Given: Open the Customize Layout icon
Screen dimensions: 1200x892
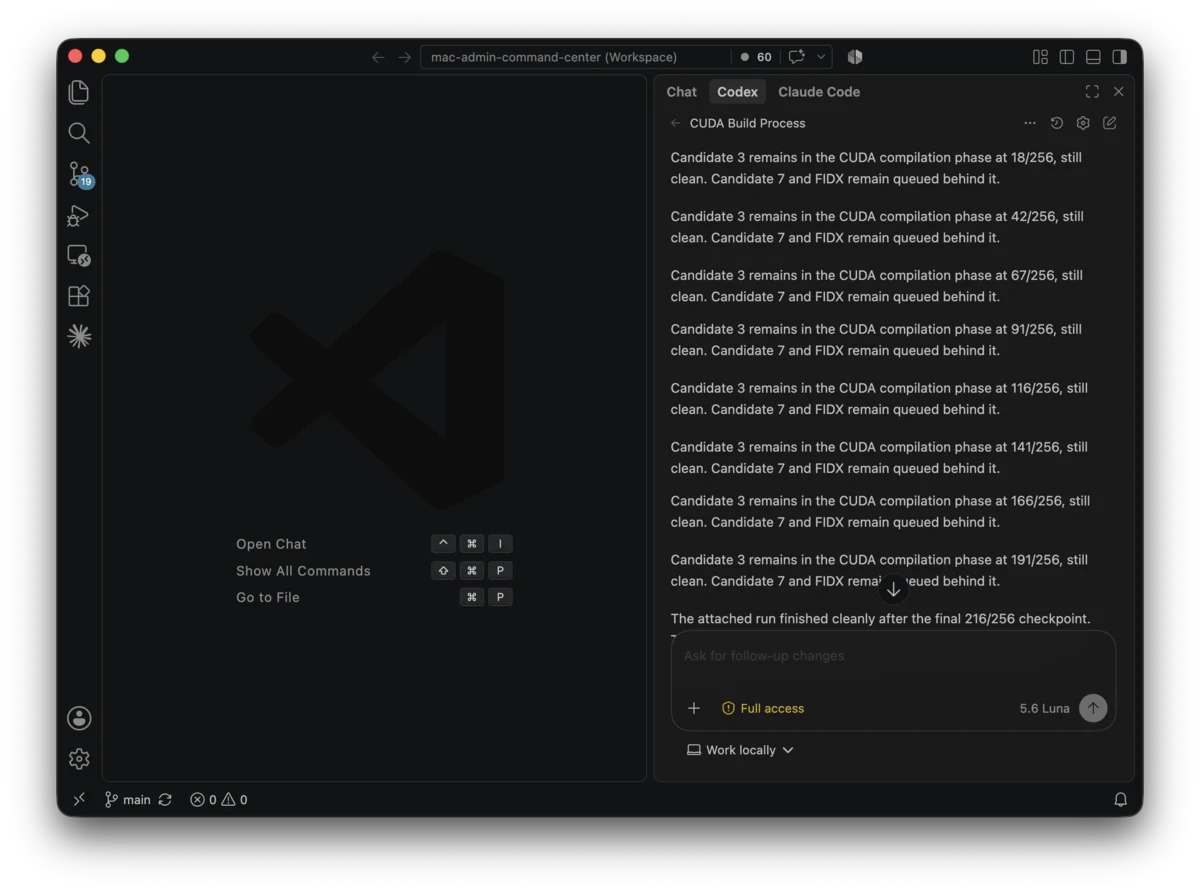Looking at the screenshot, I should click(1040, 57).
